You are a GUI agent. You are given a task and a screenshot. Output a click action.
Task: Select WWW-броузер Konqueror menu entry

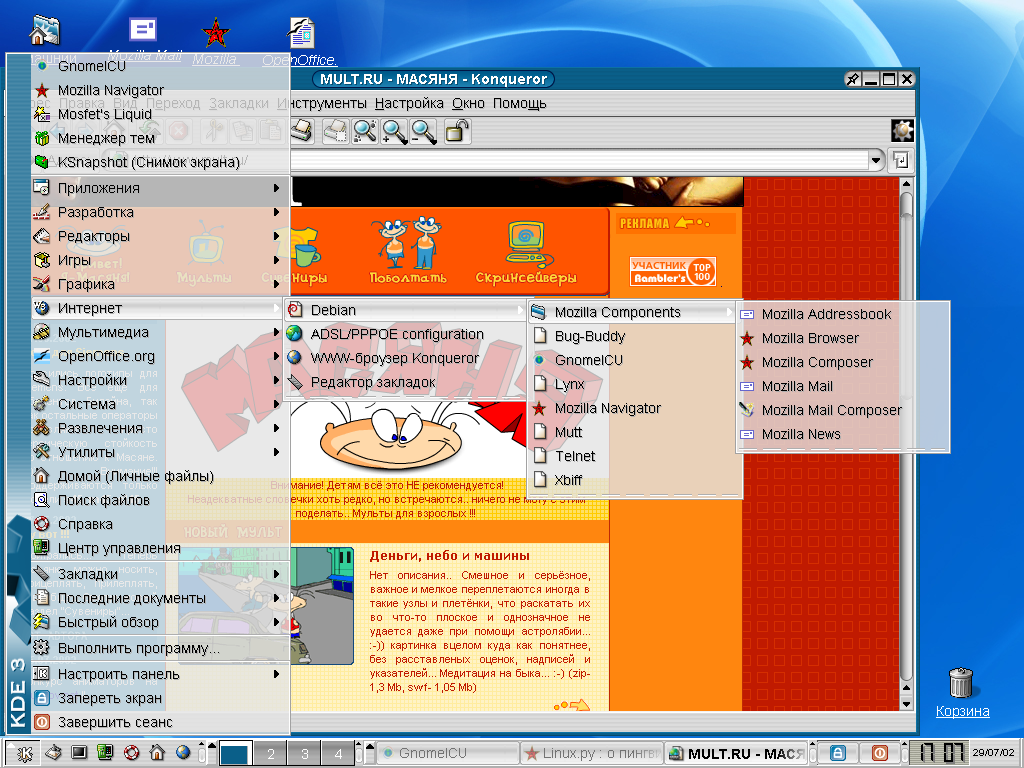pyautogui.click(x=406, y=358)
